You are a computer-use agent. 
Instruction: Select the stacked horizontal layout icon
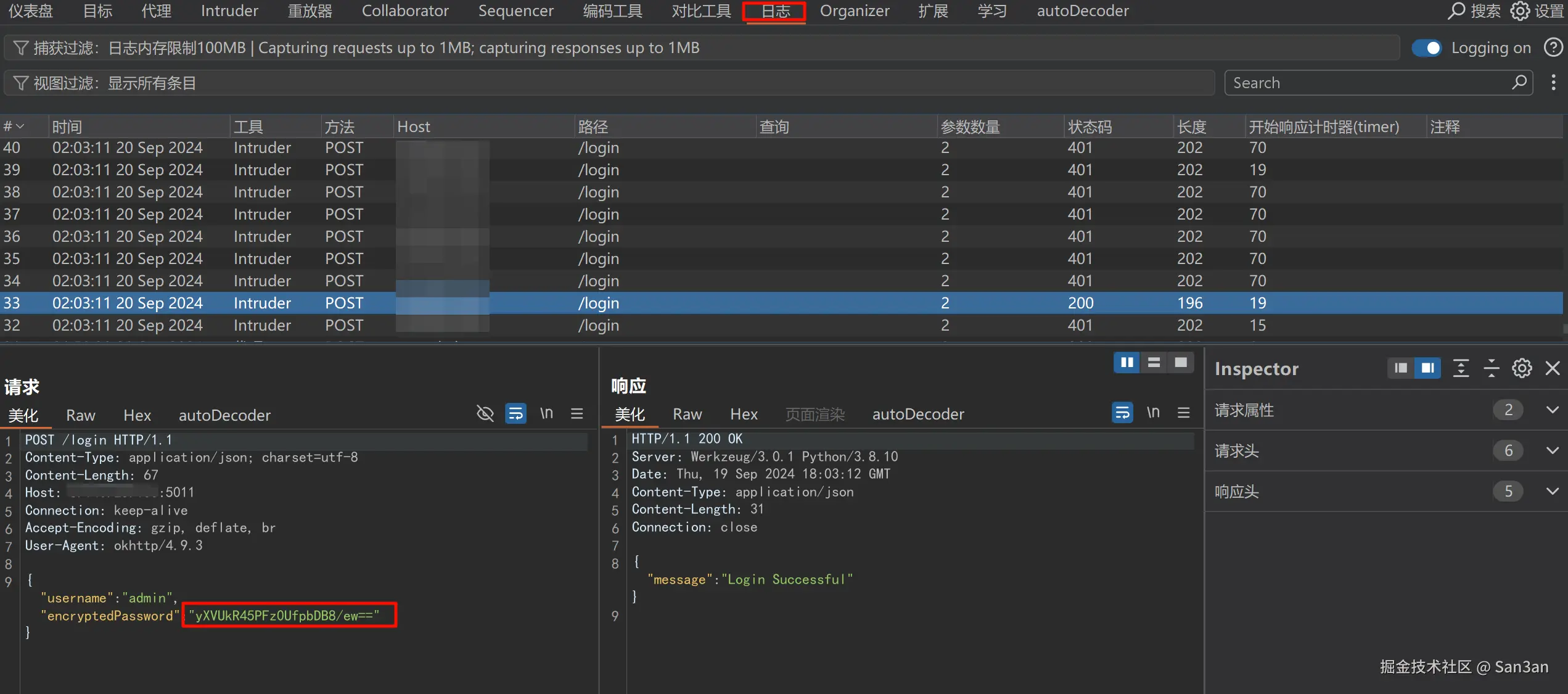1154,363
